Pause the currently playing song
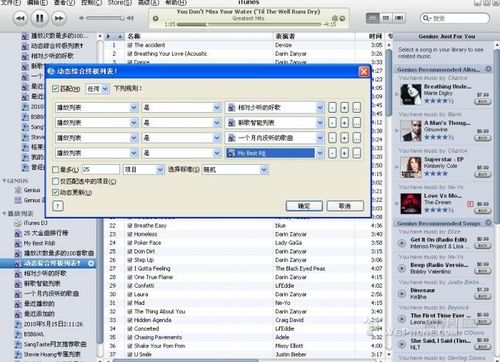Screen dimensions: 500x362 click(x=39, y=18)
